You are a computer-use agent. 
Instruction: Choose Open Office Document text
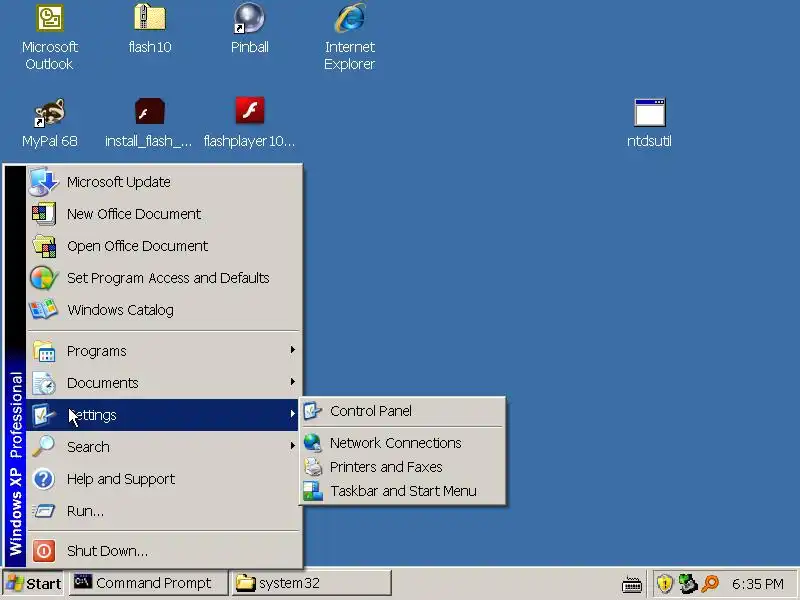tap(137, 246)
